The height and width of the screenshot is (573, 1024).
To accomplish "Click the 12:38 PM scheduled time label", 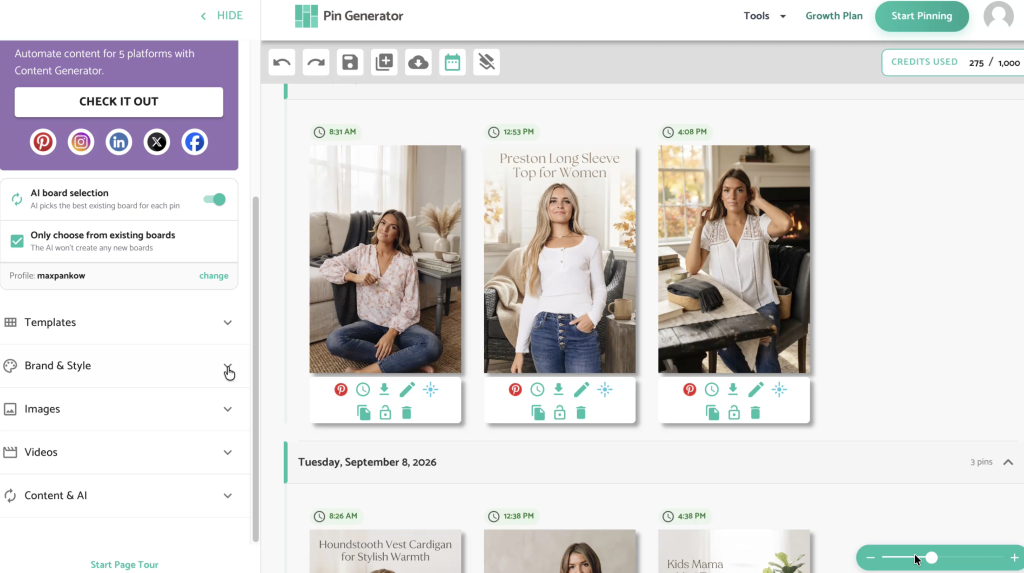I will pos(511,516).
